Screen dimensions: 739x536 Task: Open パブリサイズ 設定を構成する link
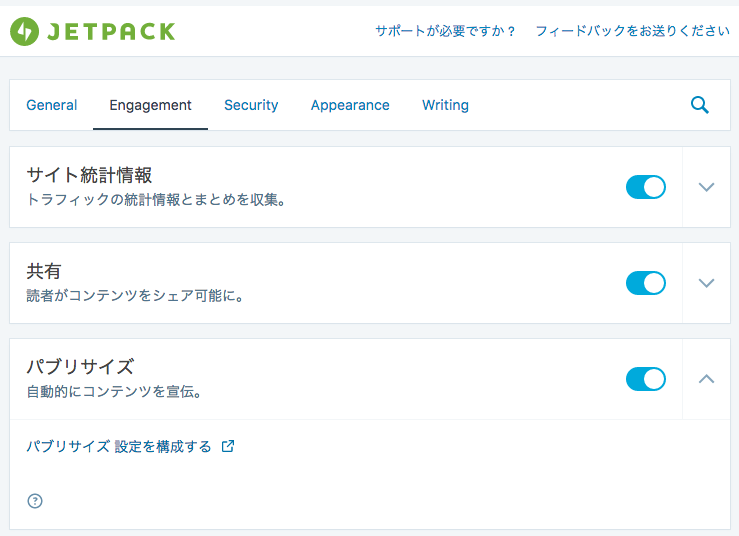point(119,447)
